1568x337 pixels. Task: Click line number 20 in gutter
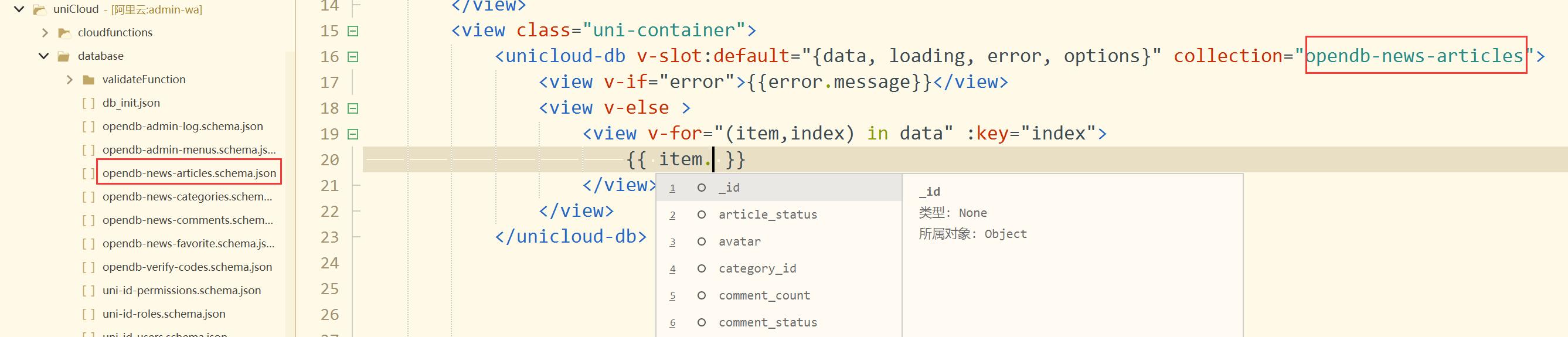(x=329, y=160)
